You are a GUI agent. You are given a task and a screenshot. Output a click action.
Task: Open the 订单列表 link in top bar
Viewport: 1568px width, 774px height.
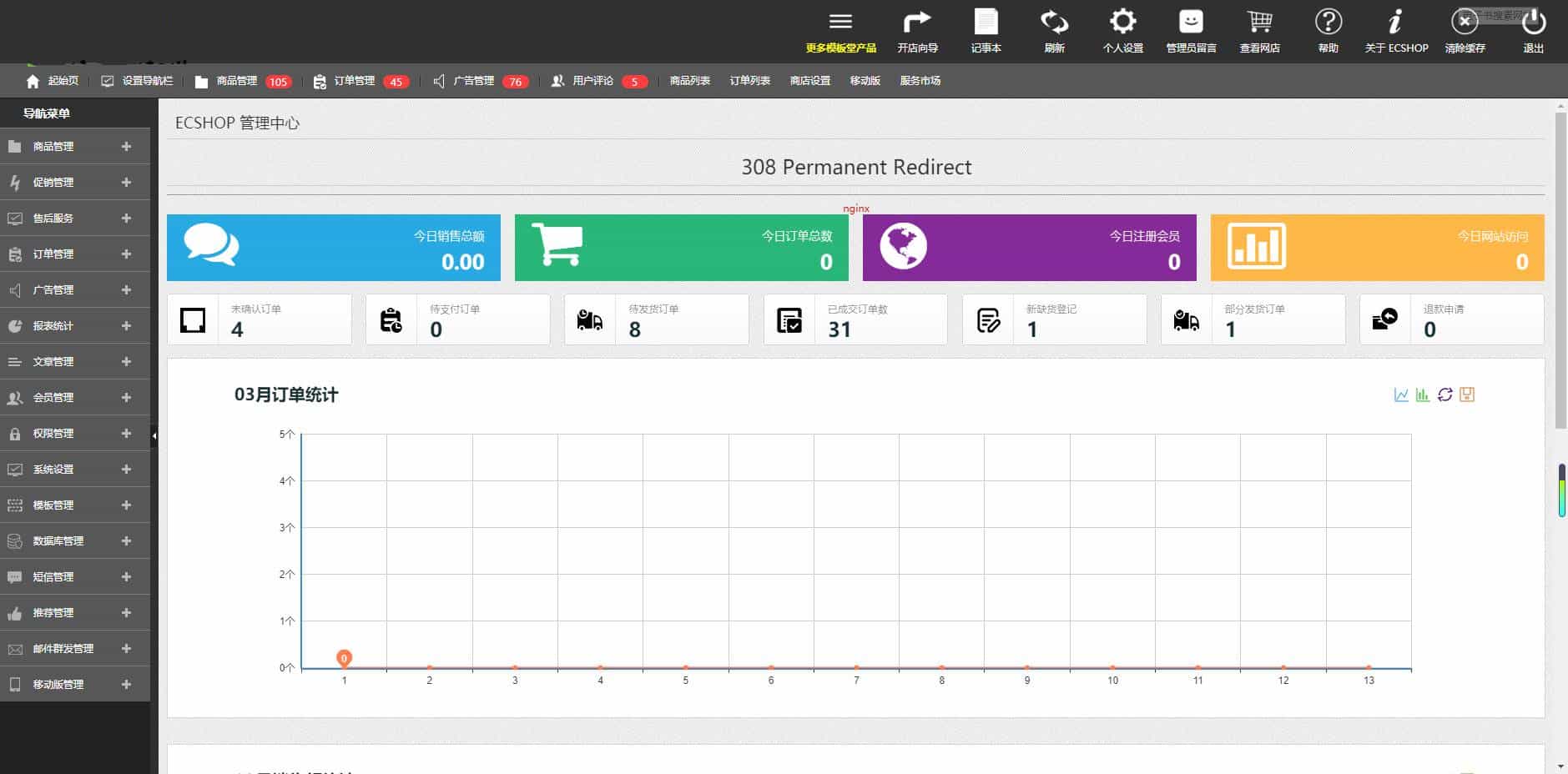click(749, 81)
